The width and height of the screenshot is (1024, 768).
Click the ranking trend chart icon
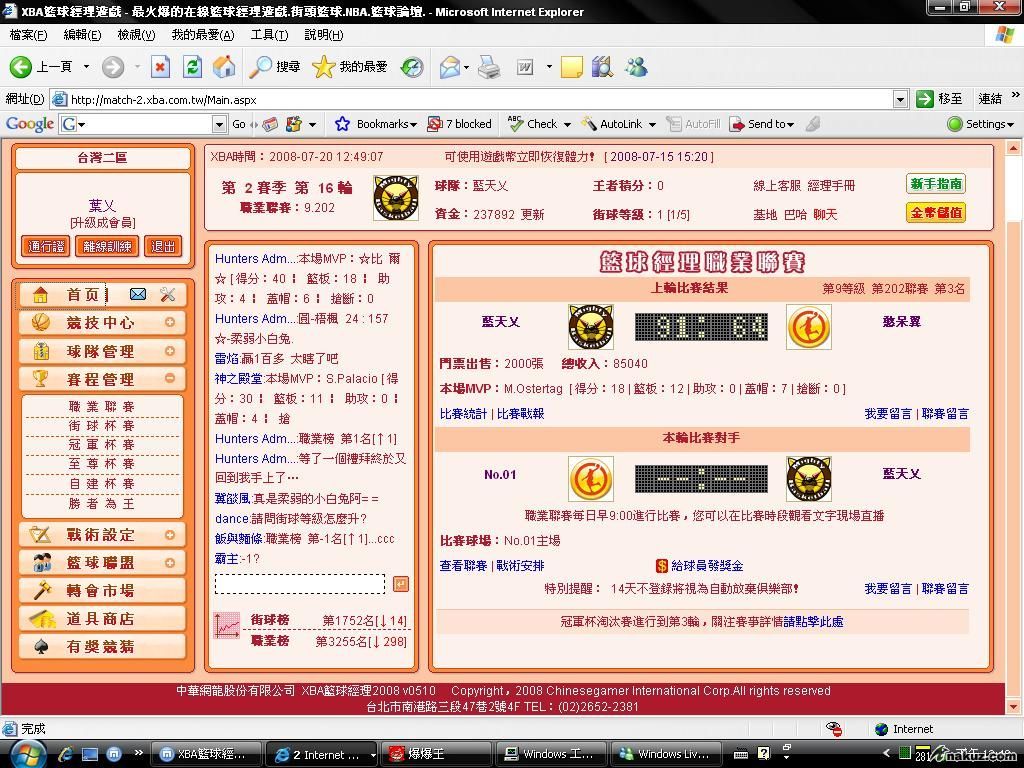coord(227,626)
